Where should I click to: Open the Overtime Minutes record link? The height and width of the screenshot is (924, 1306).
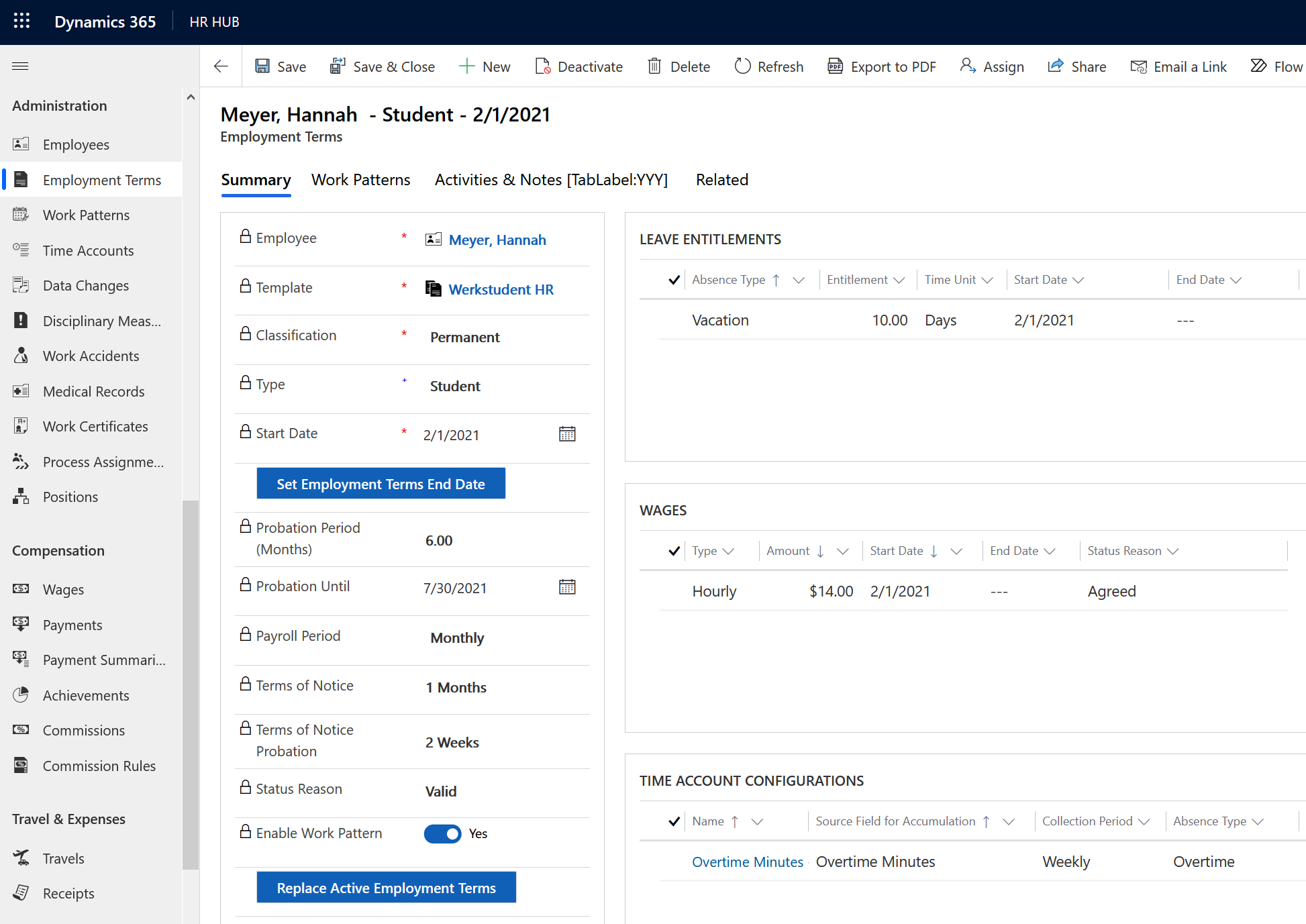pyautogui.click(x=748, y=862)
